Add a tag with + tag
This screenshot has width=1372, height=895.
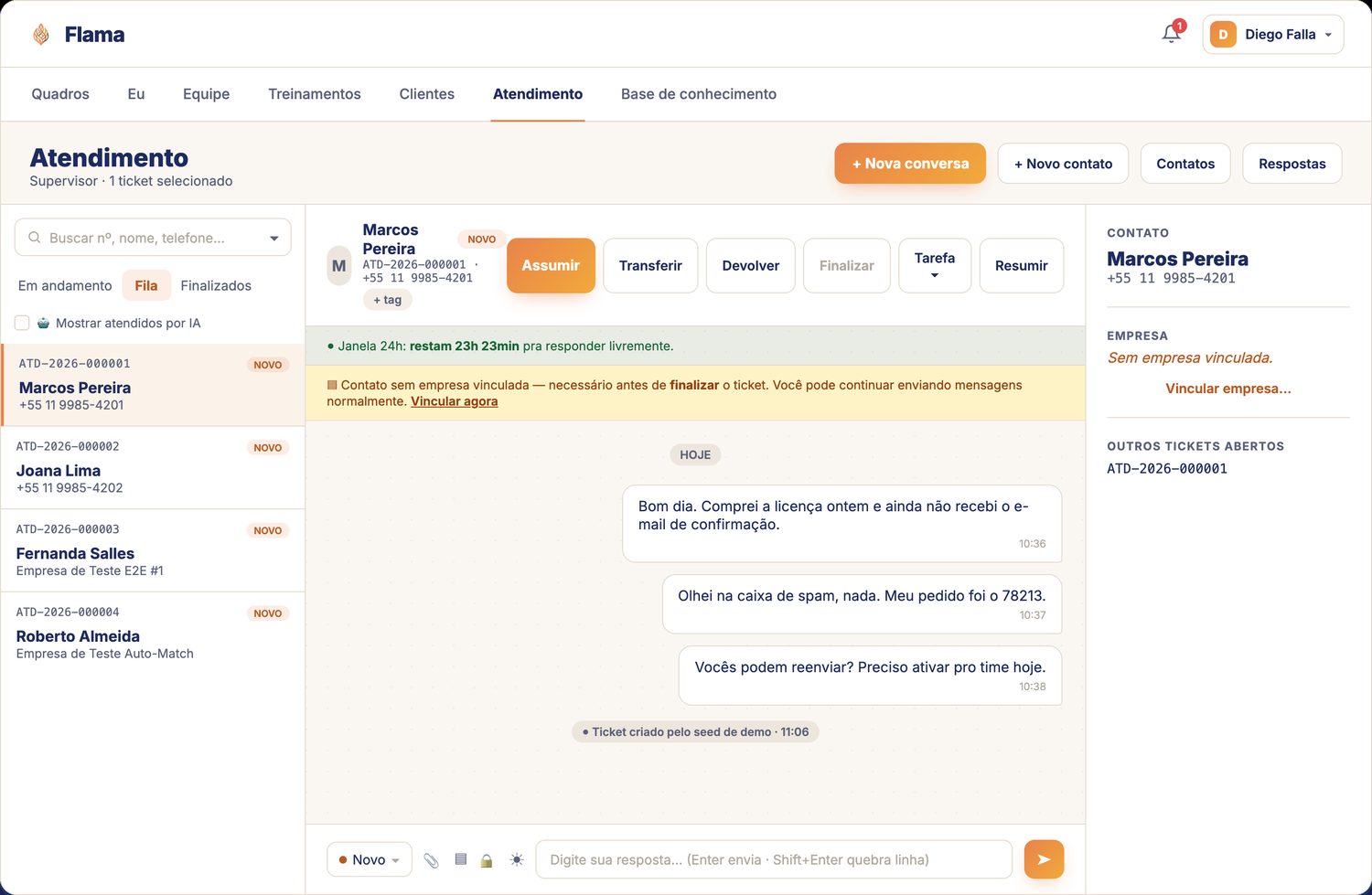coord(388,300)
